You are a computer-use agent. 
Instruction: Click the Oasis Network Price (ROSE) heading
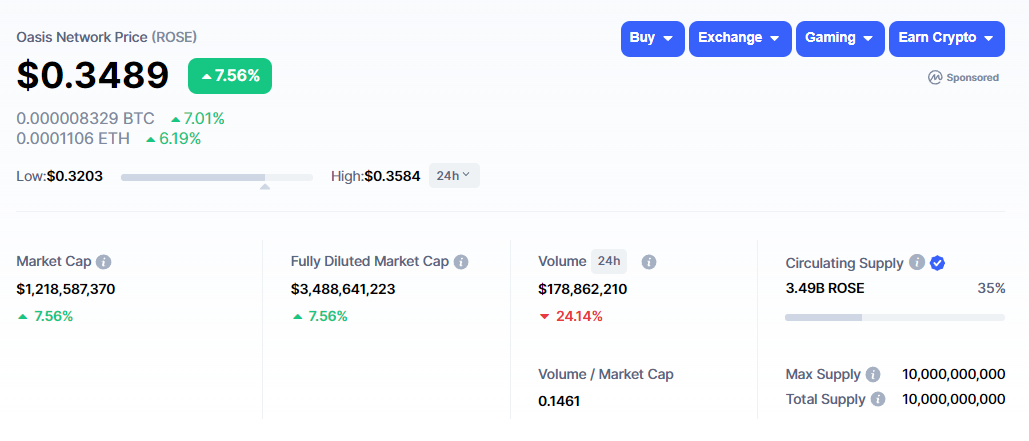coord(106,37)
